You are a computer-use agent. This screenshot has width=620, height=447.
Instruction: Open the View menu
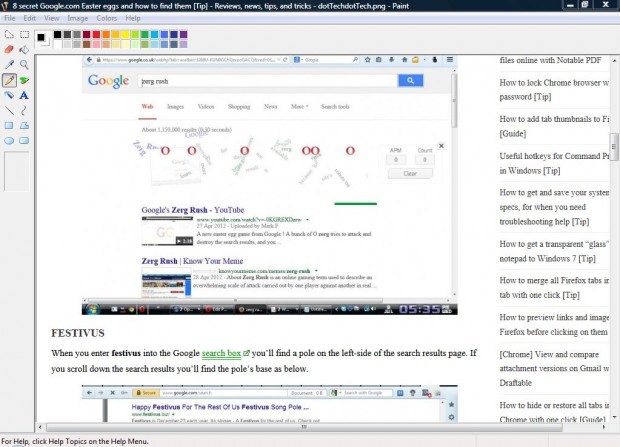coord(51,18)
